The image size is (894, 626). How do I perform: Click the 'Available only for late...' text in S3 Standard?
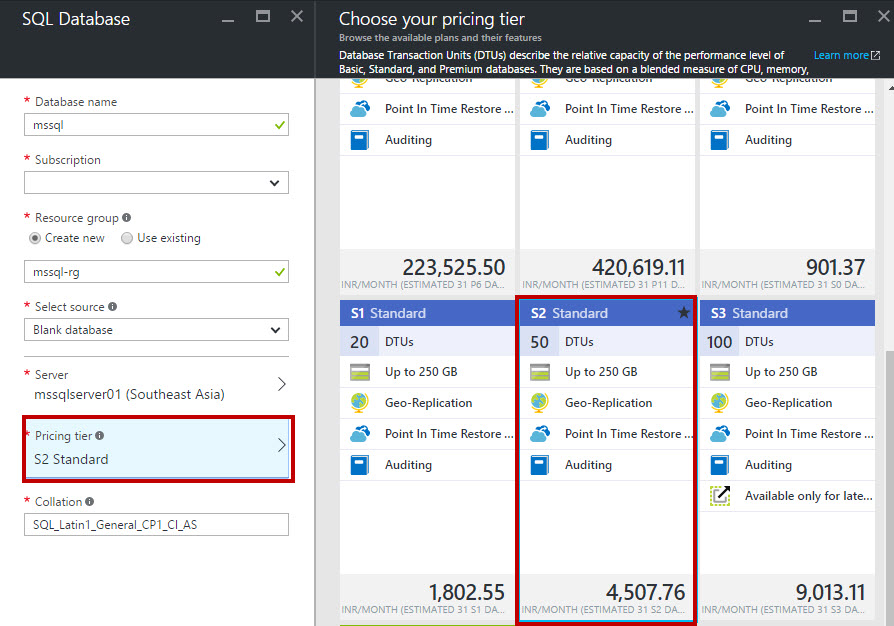(808, 496)
